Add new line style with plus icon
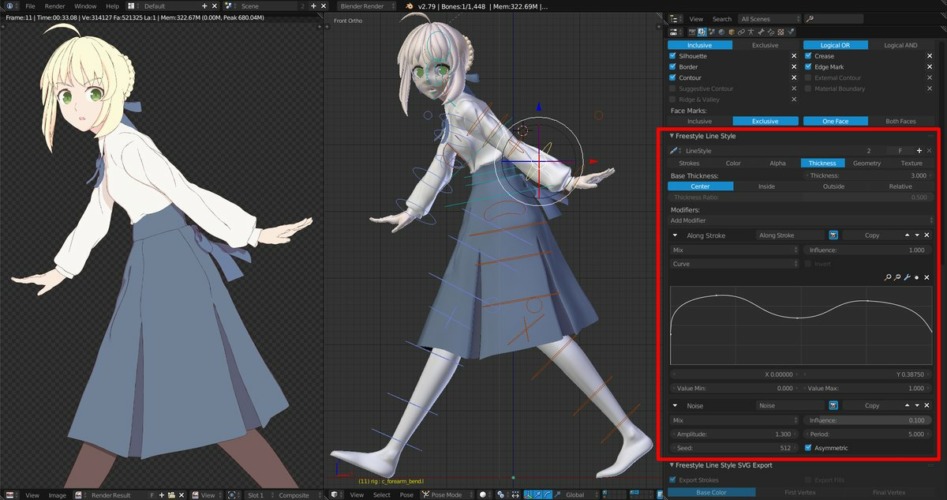The image size is (947, 500). tap(918, 150)
